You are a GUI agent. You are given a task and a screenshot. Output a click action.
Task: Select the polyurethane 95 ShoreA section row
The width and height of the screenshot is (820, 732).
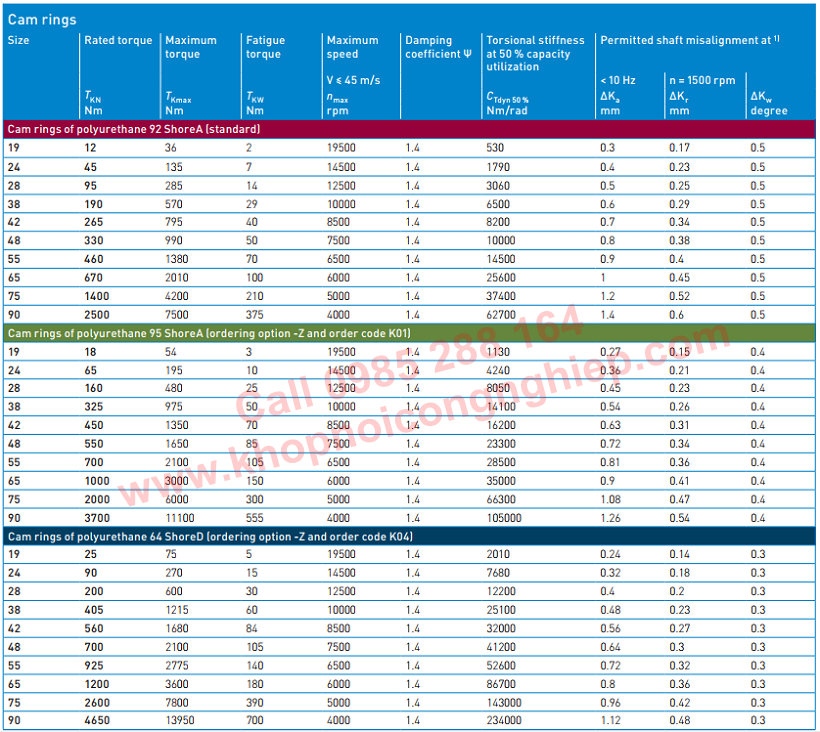[209, 333]
